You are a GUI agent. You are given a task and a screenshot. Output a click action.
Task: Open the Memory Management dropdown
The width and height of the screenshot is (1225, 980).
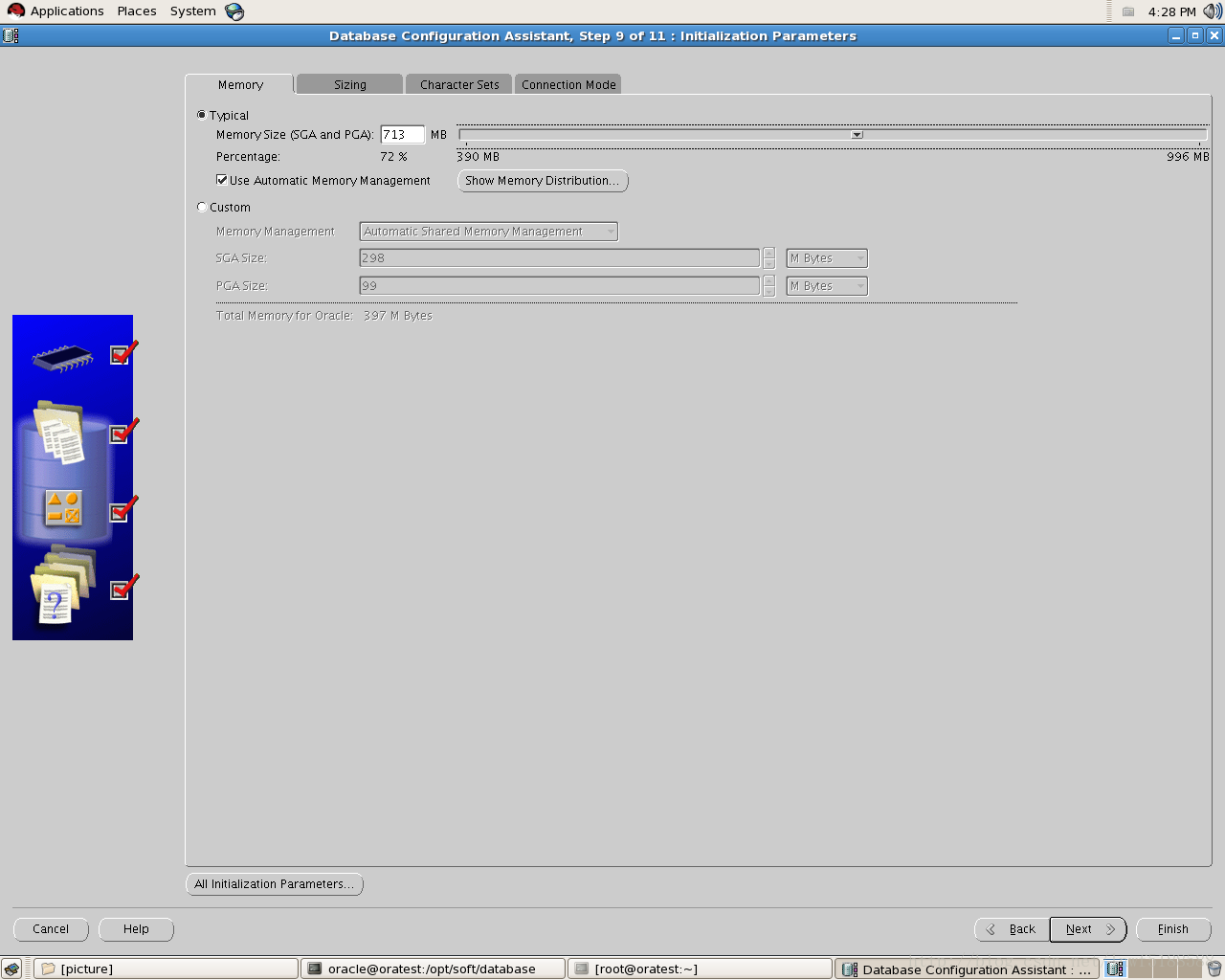coord(488,232)
